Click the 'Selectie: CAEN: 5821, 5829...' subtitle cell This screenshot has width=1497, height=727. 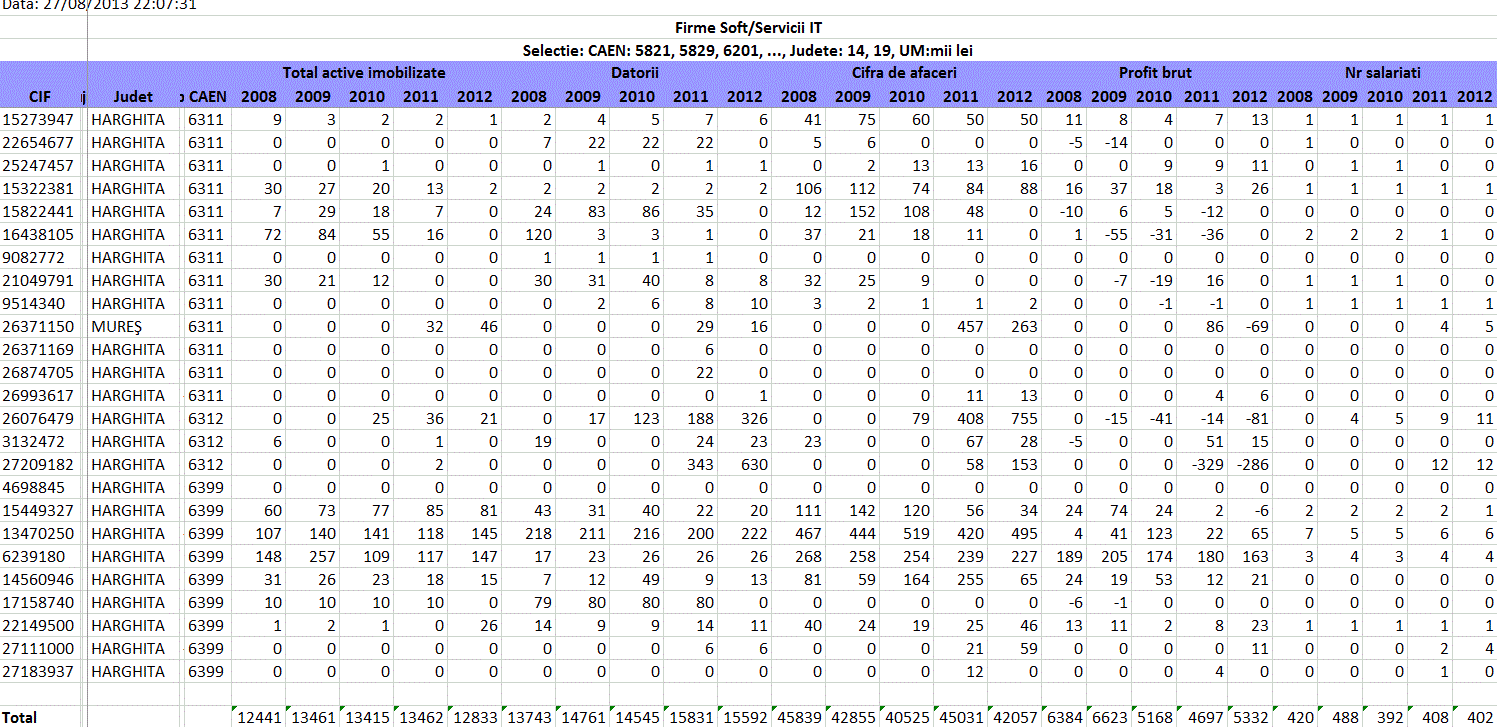click(x=748, y=50)
